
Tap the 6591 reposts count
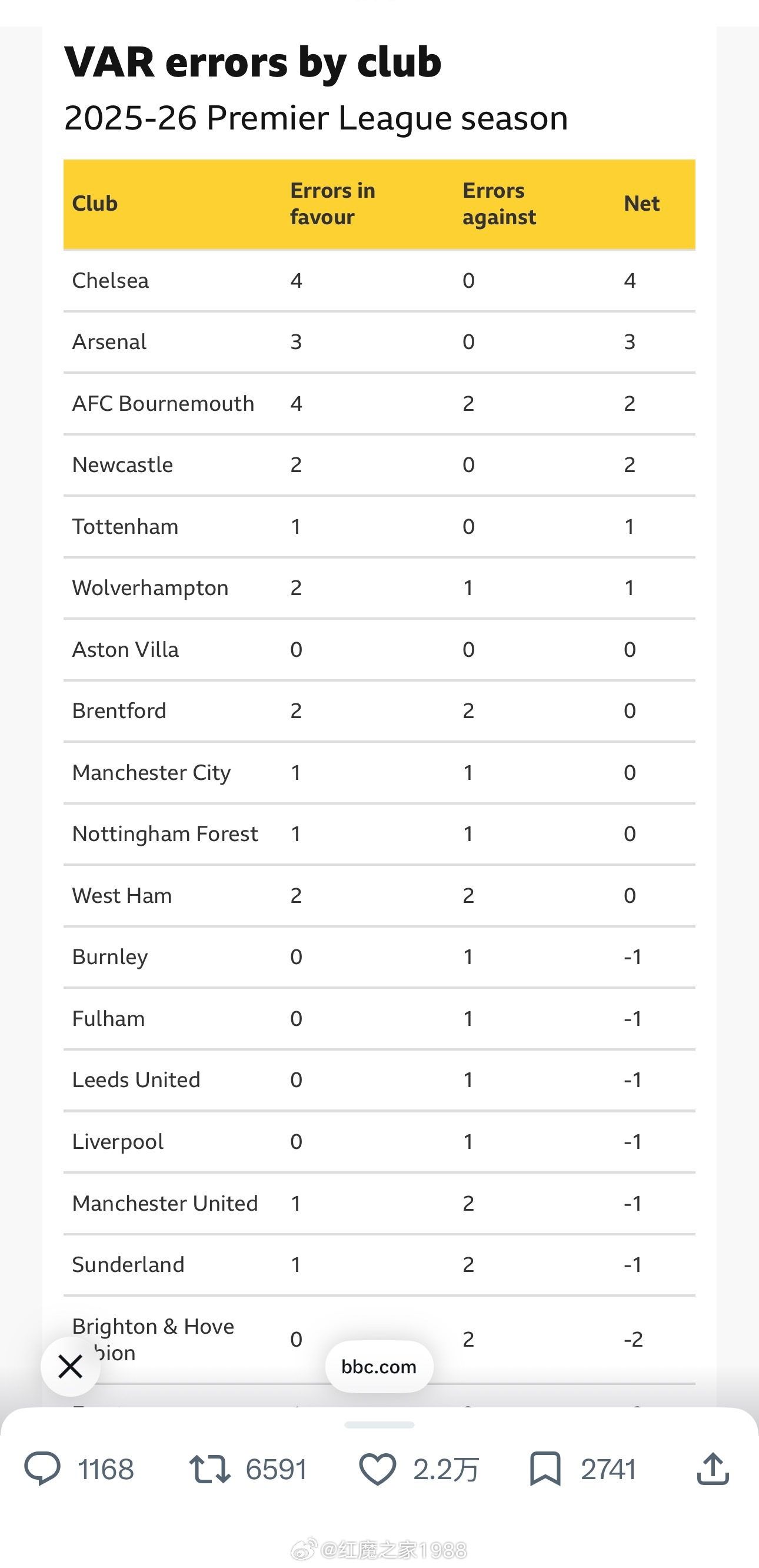[x=277, y=1469]
